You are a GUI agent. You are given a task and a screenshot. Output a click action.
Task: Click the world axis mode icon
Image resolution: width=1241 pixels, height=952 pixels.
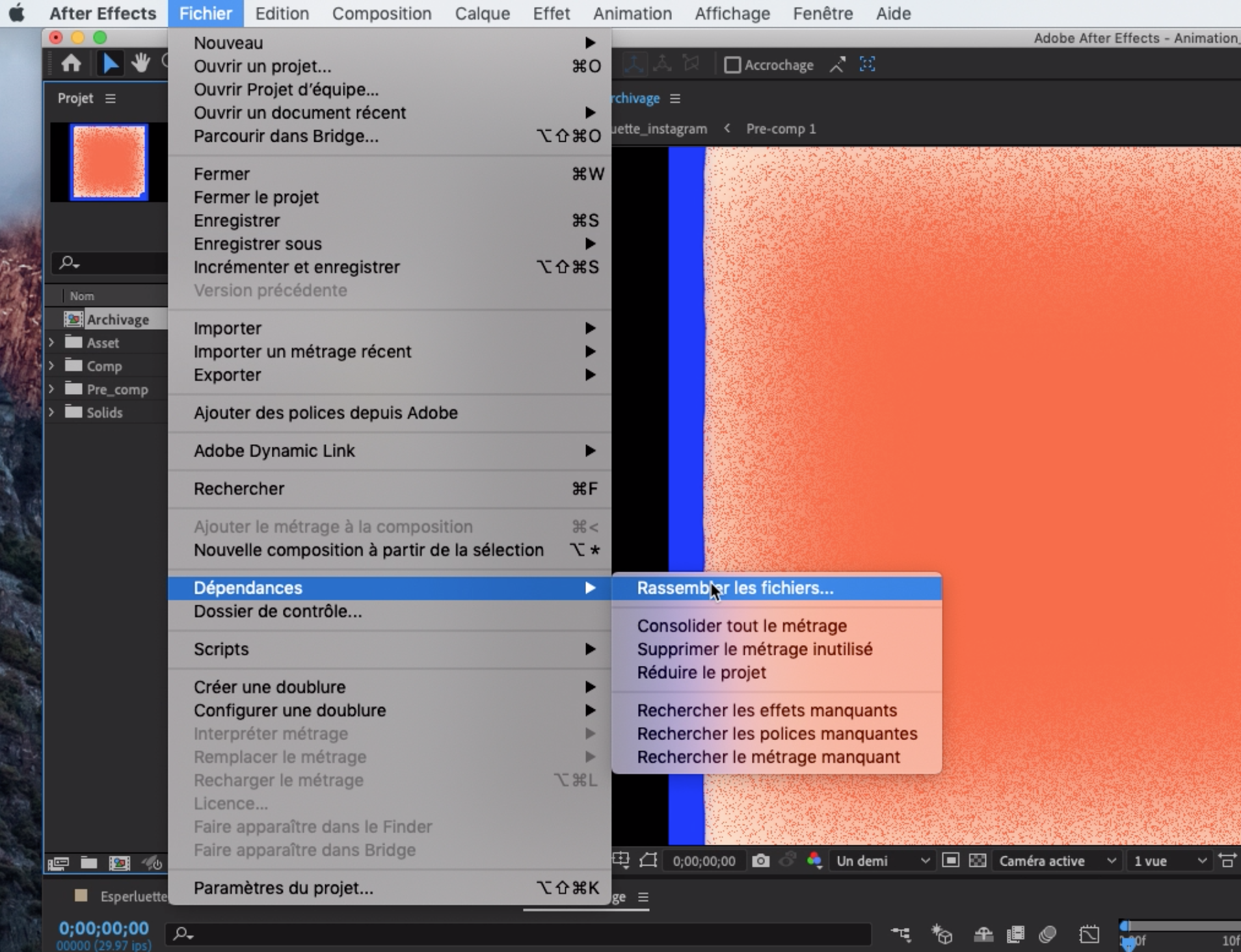[x=662, y=64]
